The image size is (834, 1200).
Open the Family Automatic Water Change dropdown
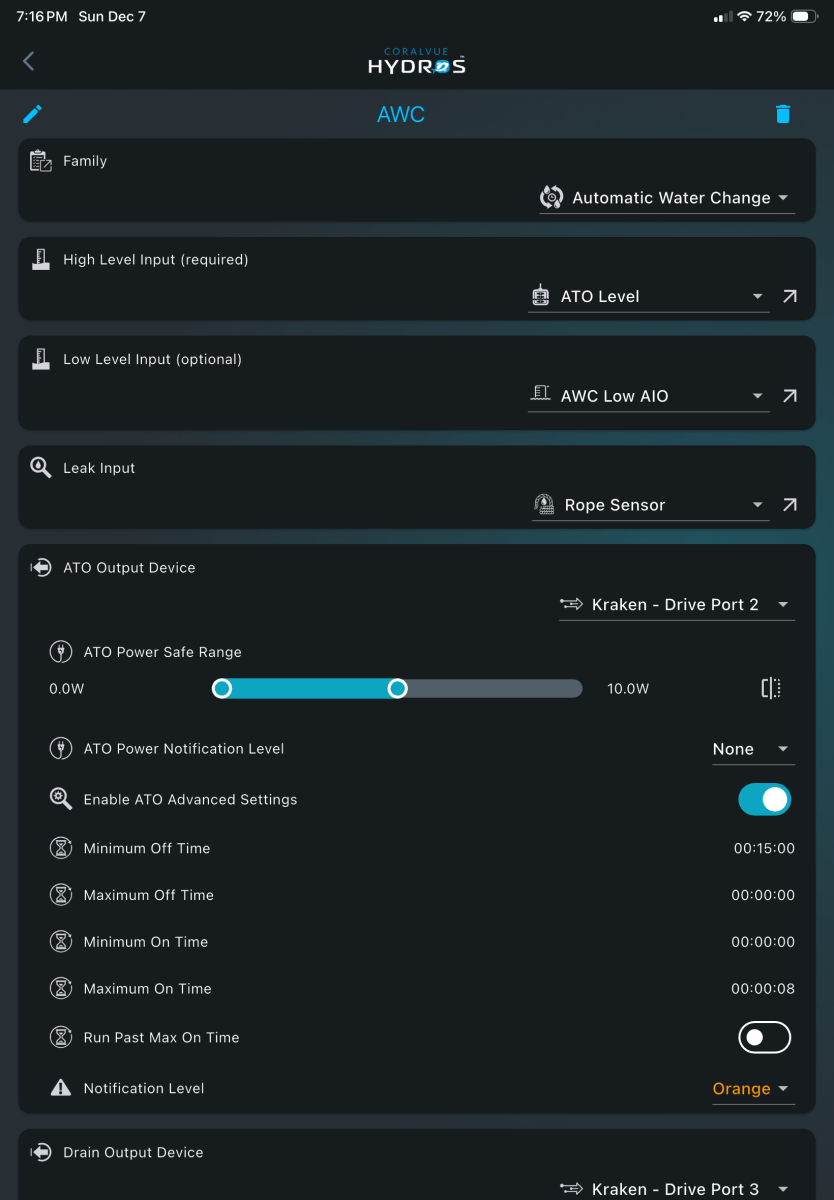point(667,198)
